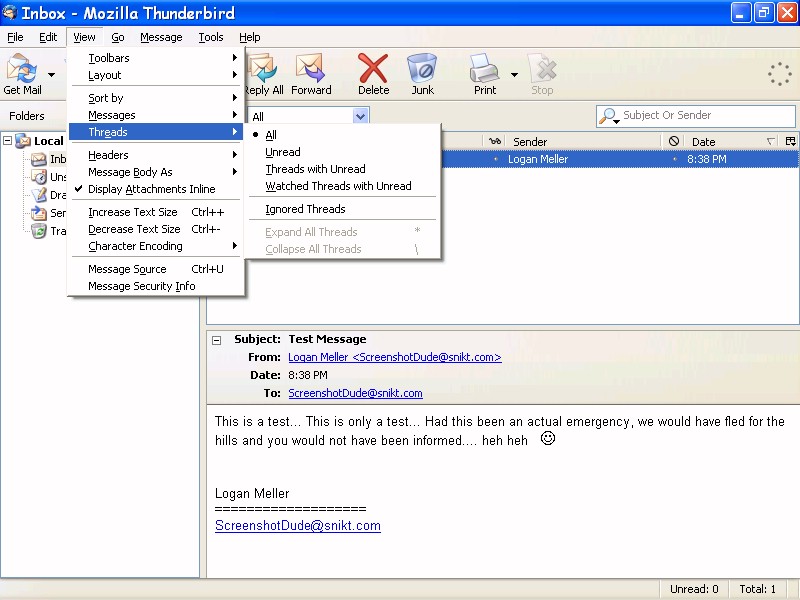800x600 pixels.
Task: Select Unread threads option
Action: 342,152
